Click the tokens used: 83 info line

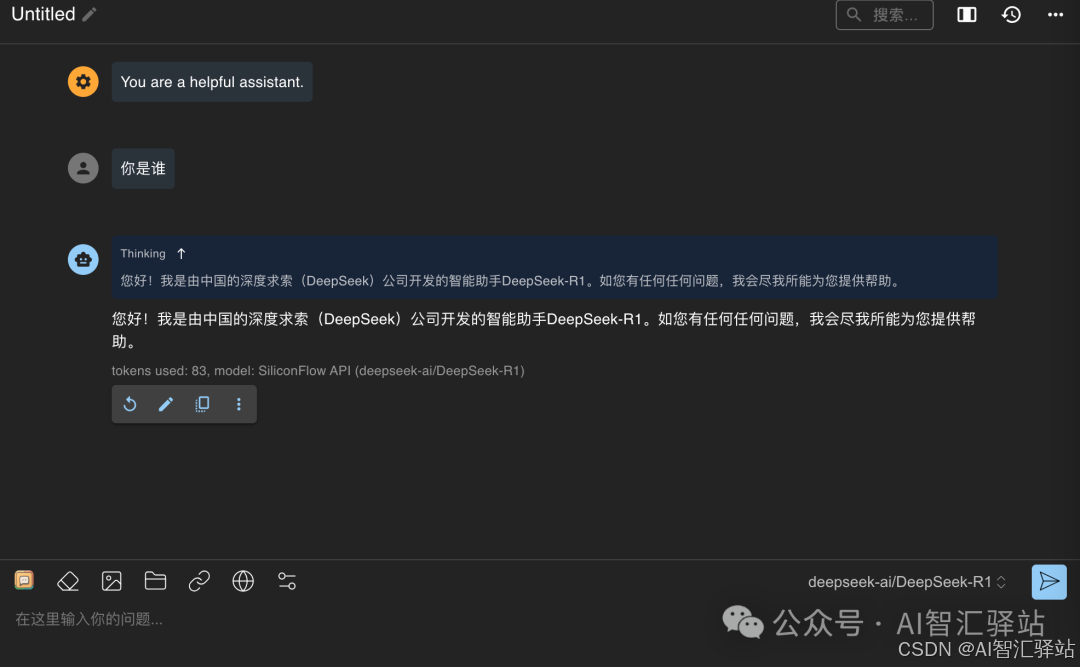tap(318, 371)
